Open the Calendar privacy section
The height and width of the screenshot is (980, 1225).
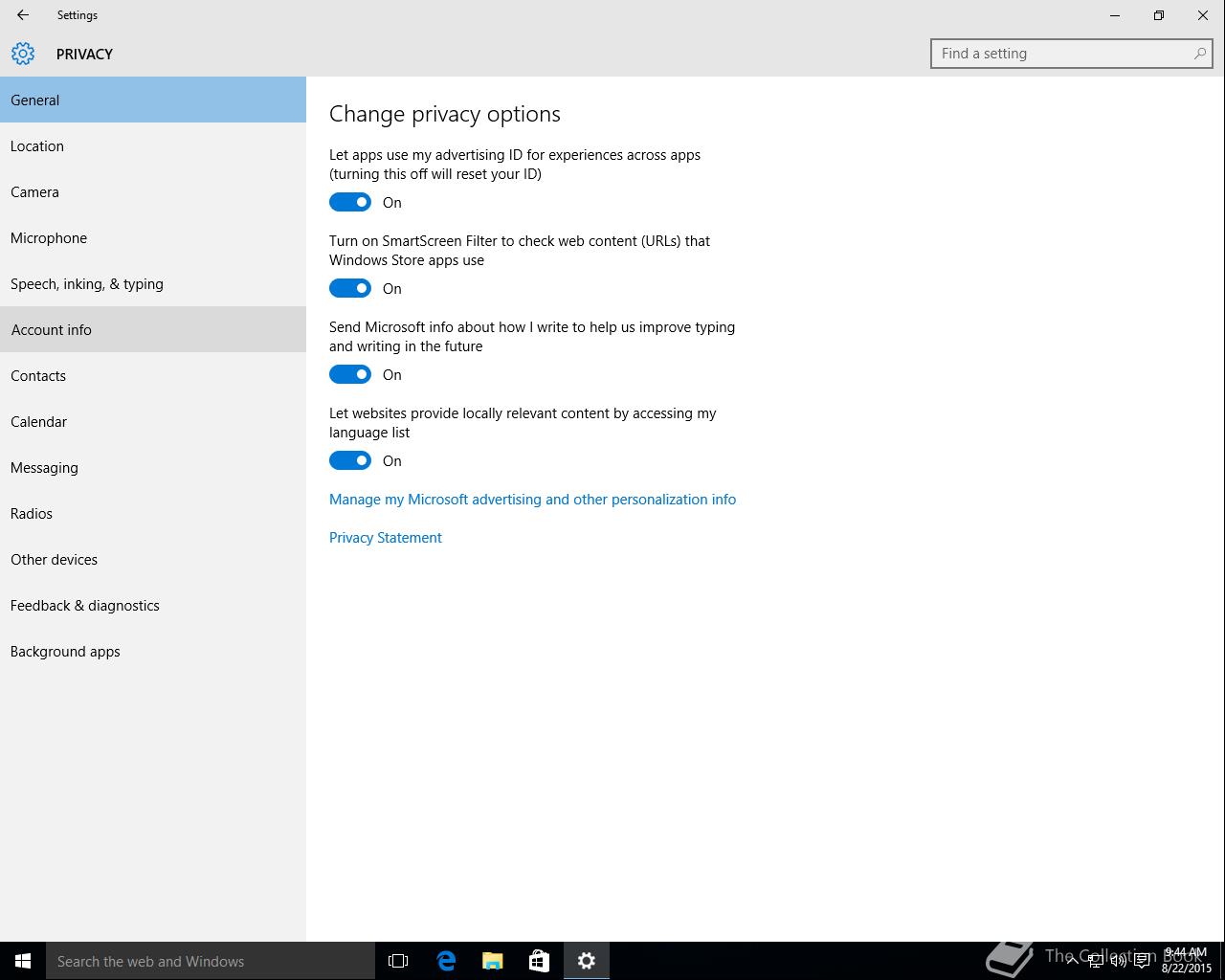pyautogui.click(x=153, y=421)
